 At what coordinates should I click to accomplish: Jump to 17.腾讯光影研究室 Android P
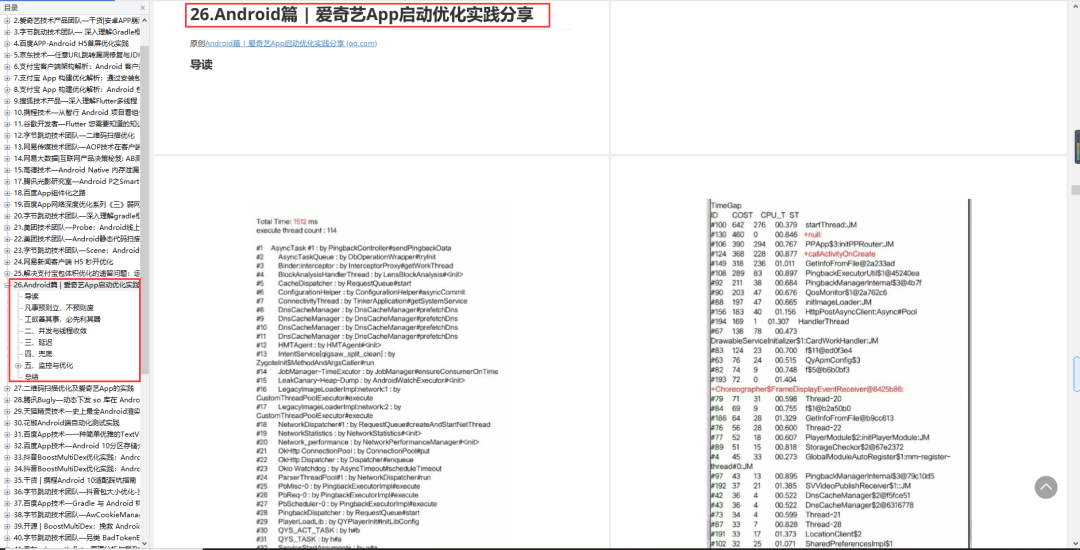76,182
